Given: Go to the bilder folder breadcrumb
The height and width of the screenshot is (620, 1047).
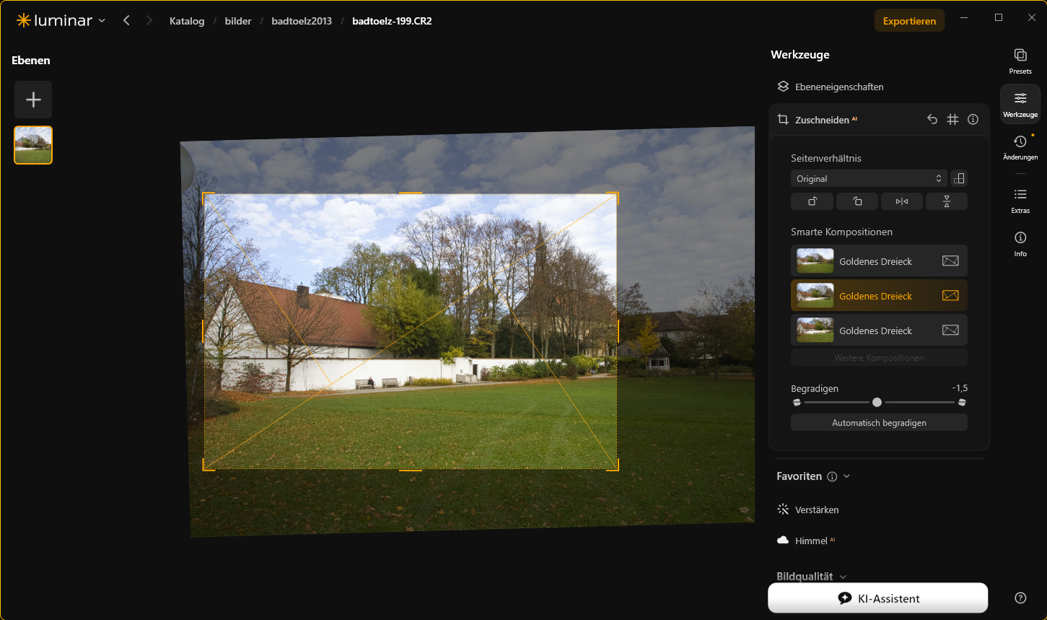Looking at the screenshot, I should 238,21.
